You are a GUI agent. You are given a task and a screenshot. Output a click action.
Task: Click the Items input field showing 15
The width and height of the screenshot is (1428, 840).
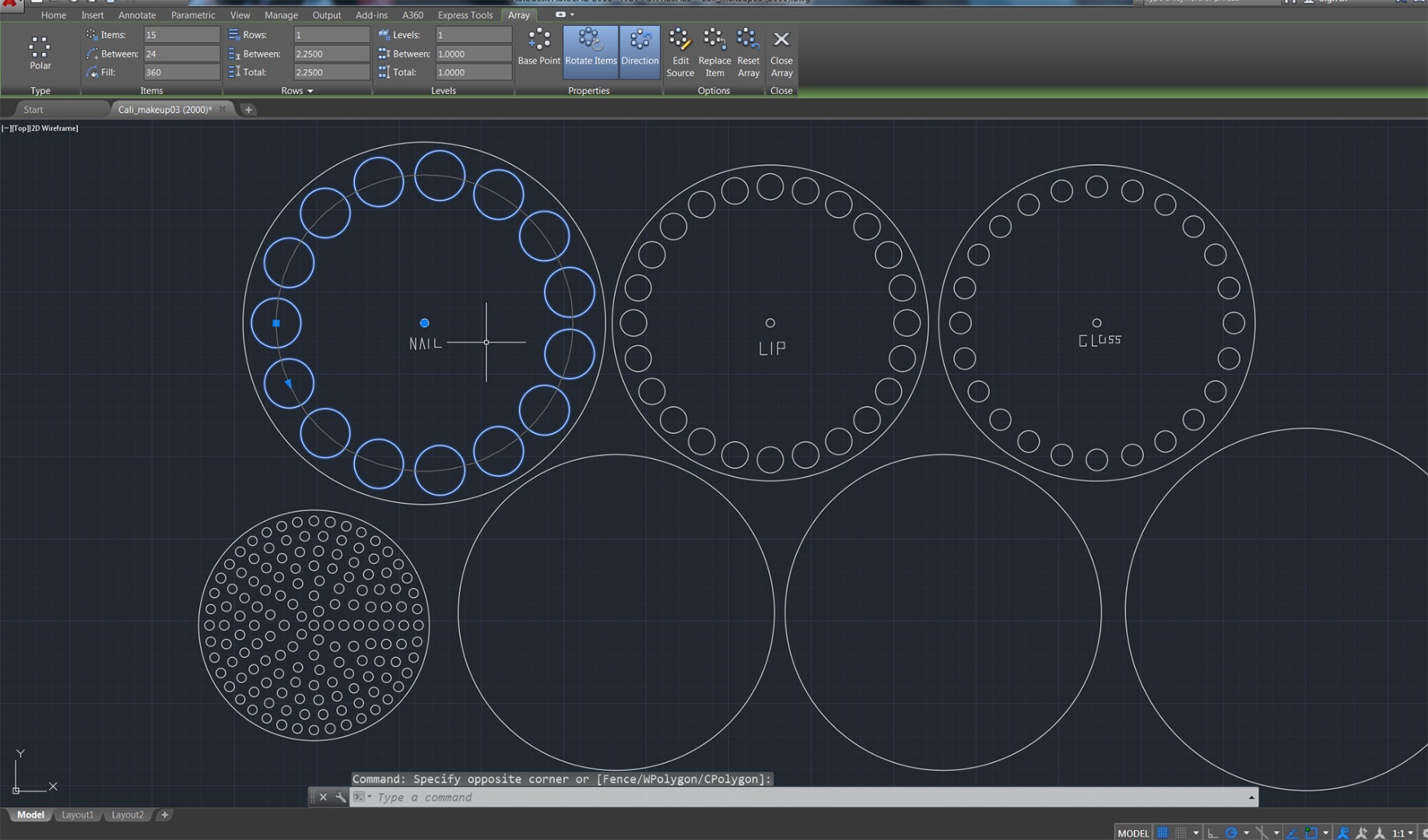click(181, 34)
